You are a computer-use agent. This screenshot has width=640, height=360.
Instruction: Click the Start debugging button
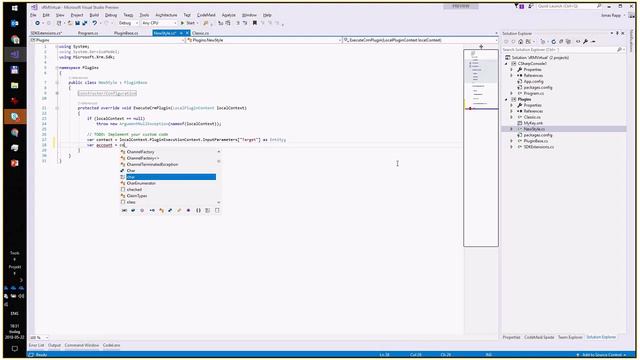point(188,23)
